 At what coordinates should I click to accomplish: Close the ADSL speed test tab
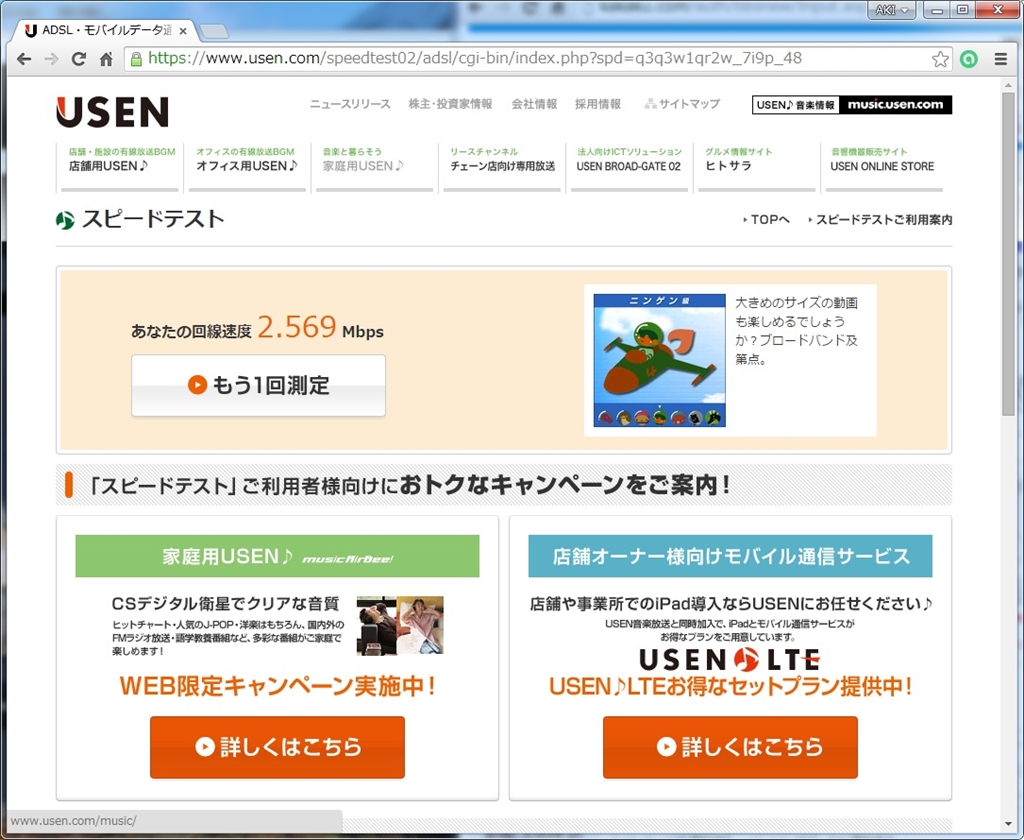[x=183, y=31]
